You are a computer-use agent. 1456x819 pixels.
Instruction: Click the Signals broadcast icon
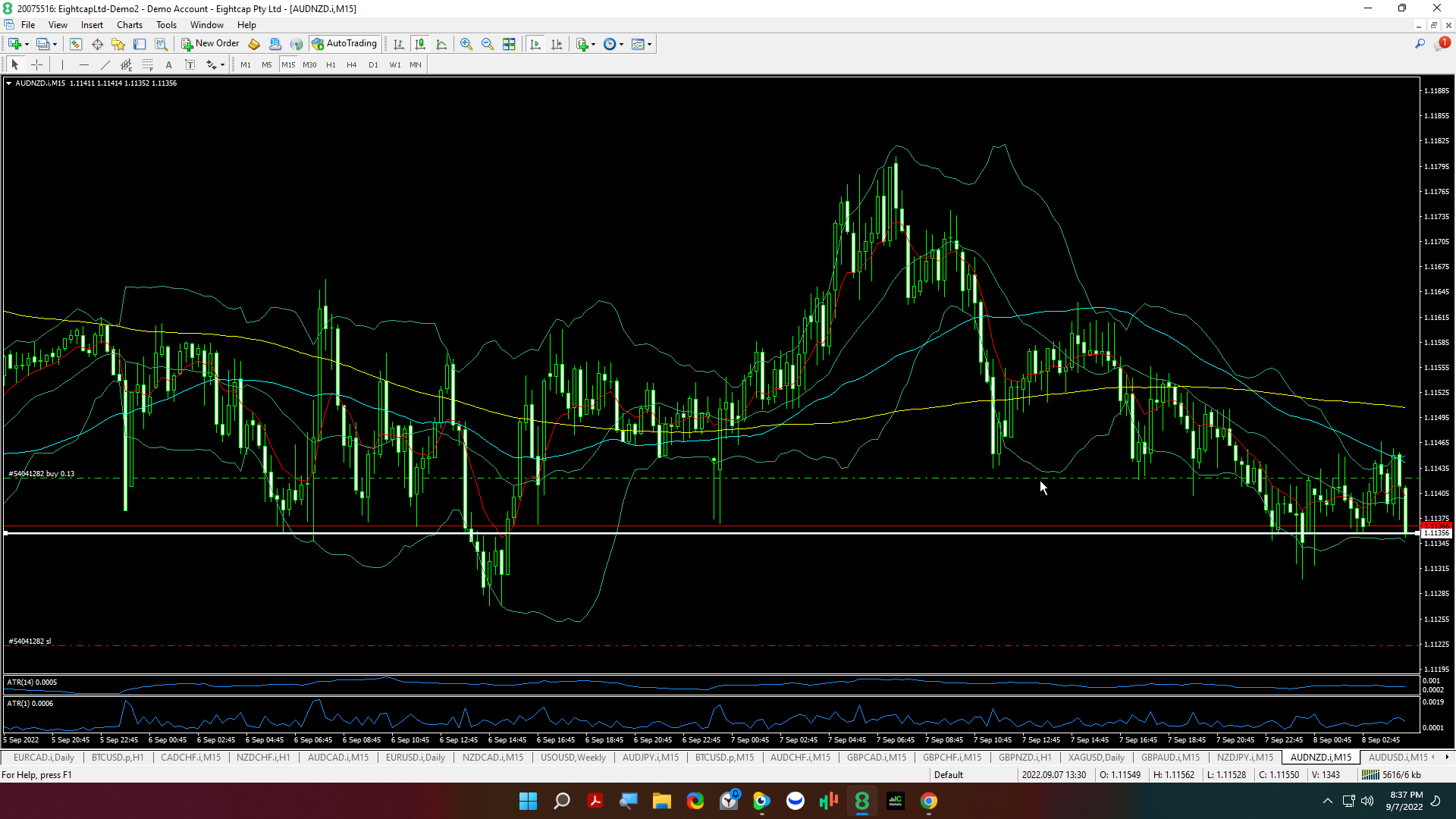click(297, 44)
